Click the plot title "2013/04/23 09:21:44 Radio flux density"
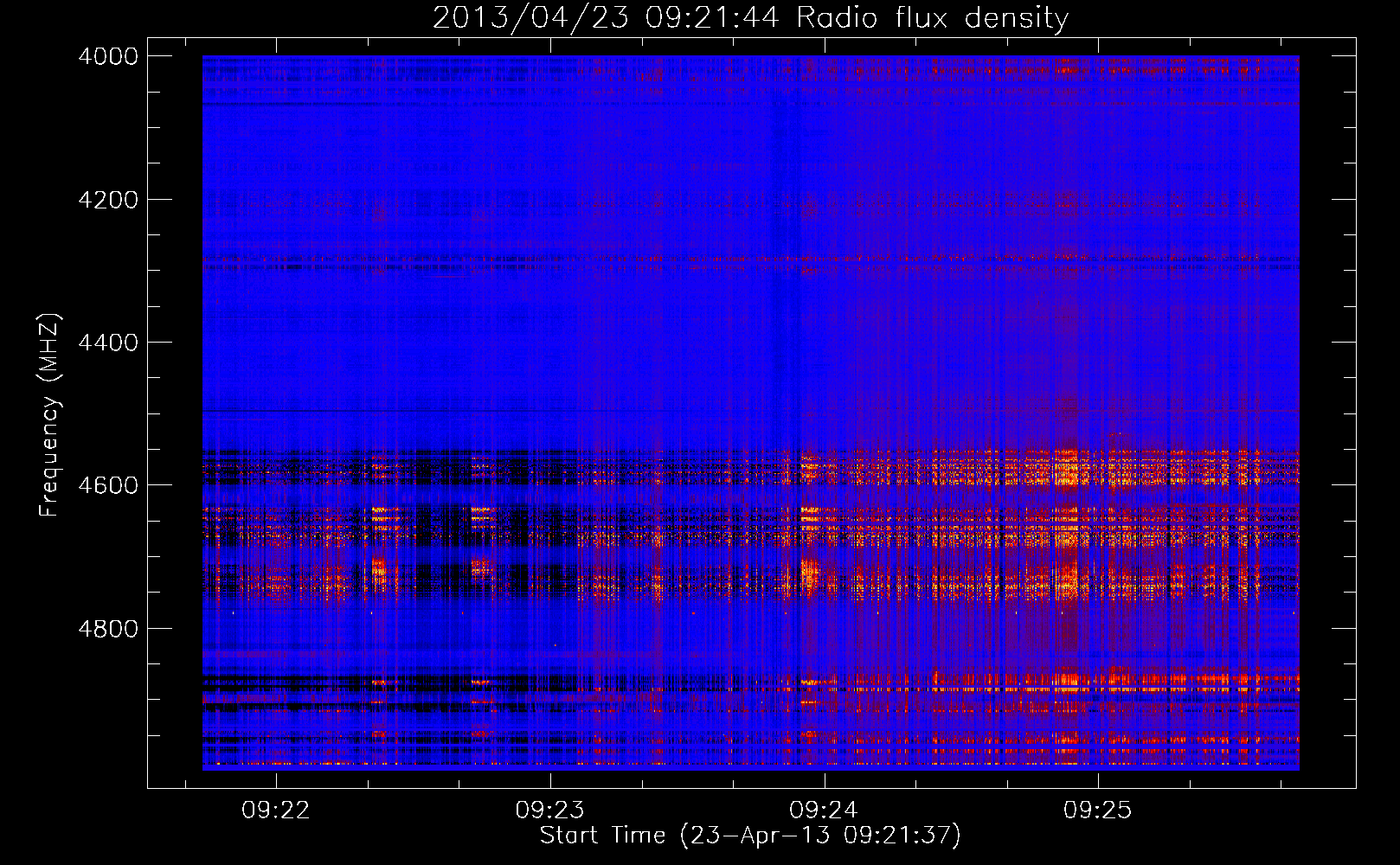The image size is (1400, 865). point(750,17)
